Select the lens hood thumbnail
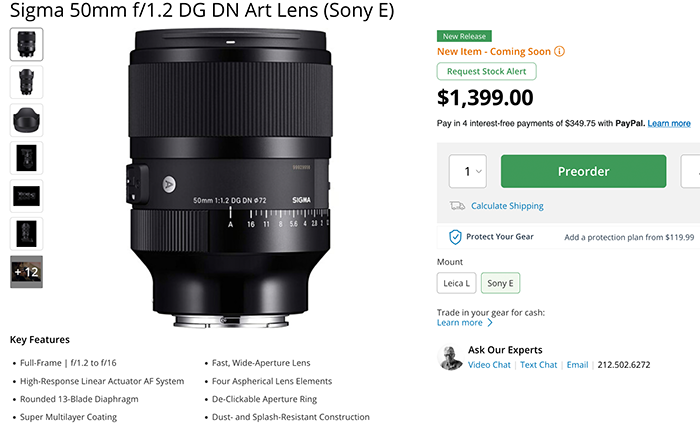 coord(27,120)
